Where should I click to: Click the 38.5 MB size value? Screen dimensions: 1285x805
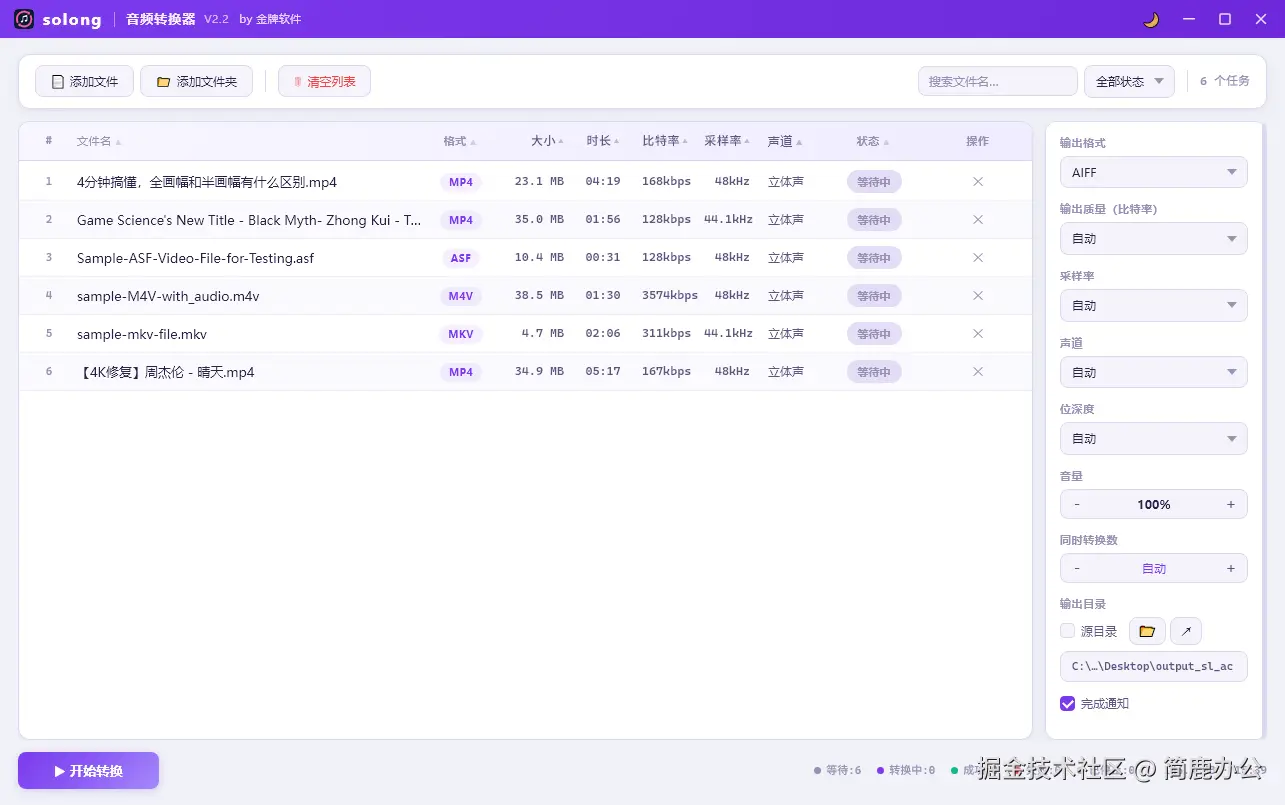pyautogui.click(x=539, y=295)
